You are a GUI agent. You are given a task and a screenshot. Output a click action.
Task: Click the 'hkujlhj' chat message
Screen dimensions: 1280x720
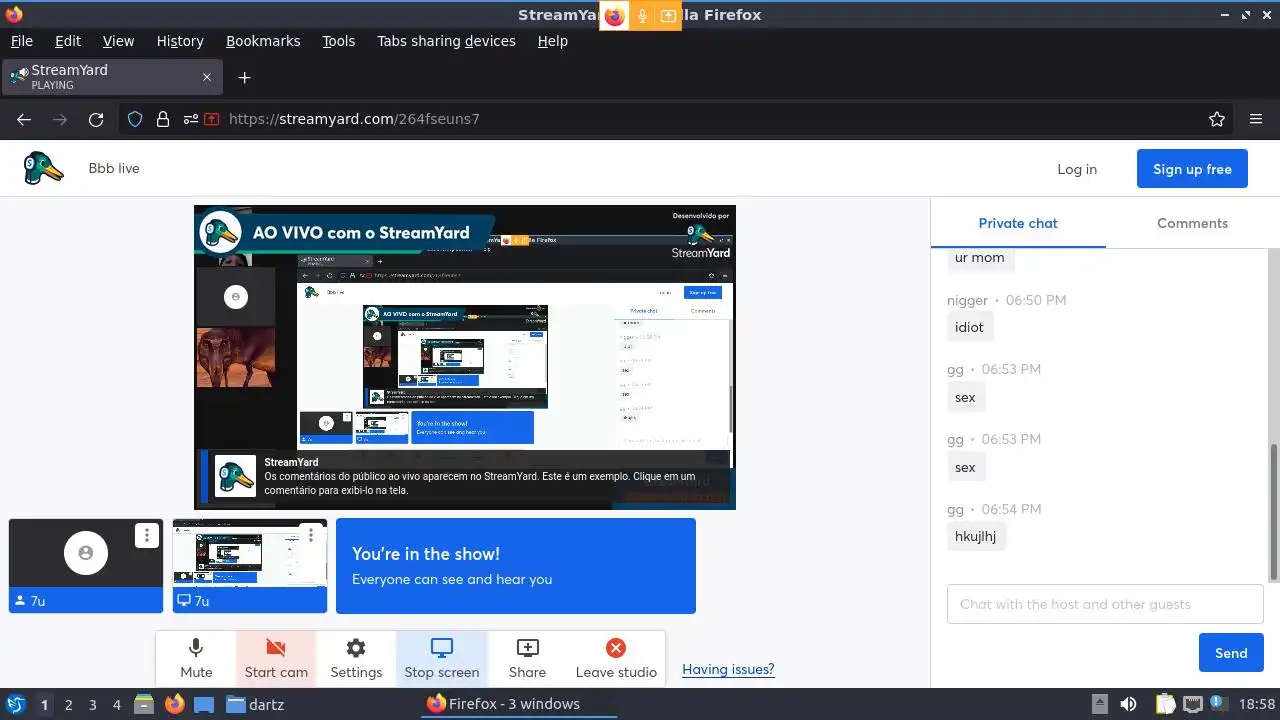click(975, 536)
